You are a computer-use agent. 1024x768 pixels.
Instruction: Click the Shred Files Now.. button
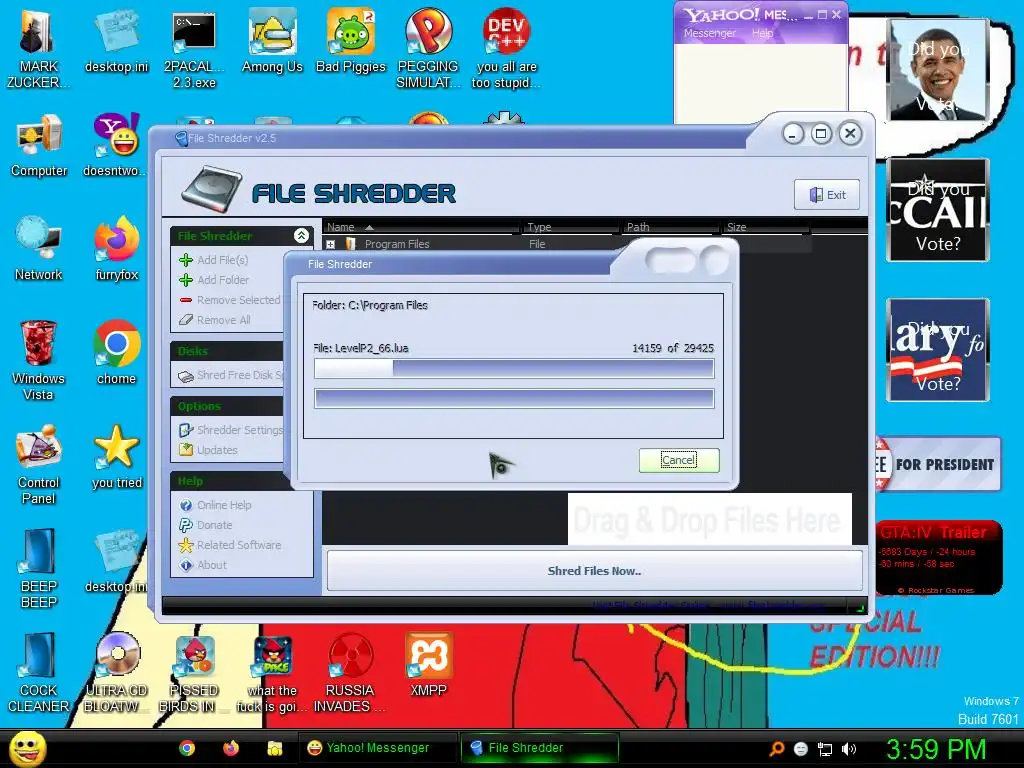click(x=594, y=571)
